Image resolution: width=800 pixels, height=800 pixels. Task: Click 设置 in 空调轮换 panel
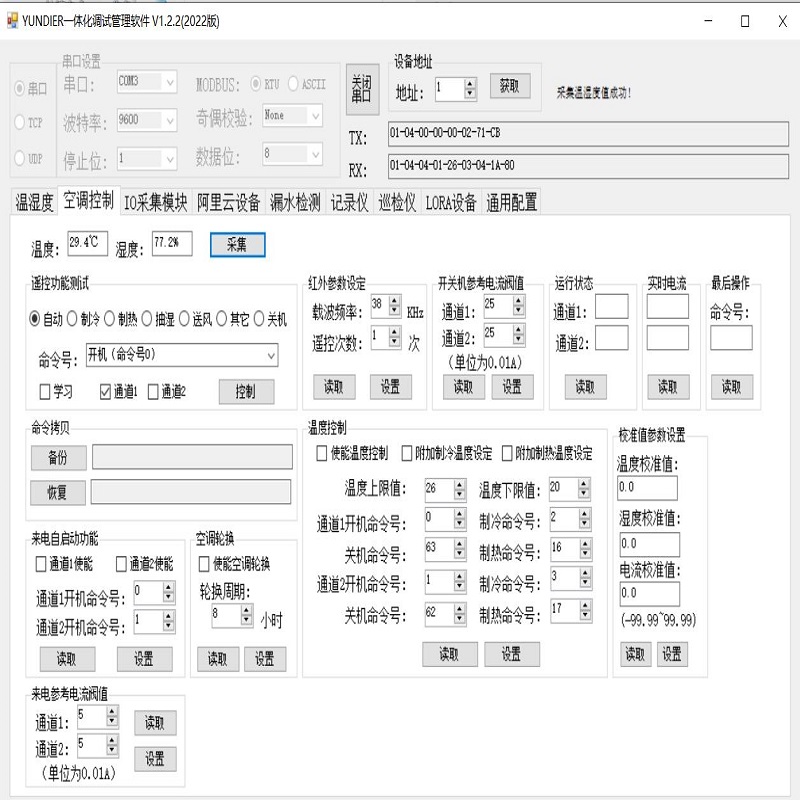pos(265,659)
